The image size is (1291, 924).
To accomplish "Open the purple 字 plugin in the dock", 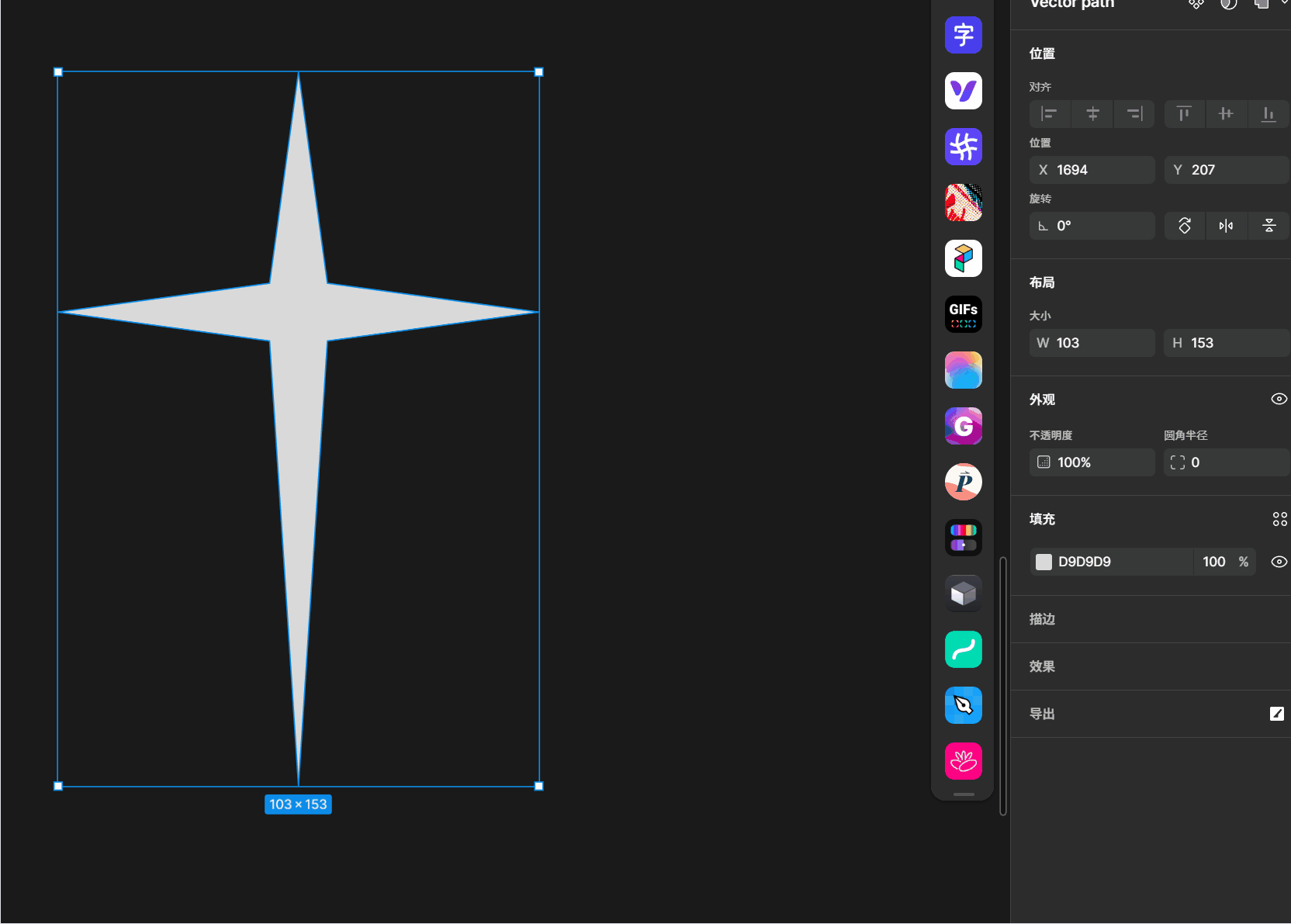I will (964, 35).
